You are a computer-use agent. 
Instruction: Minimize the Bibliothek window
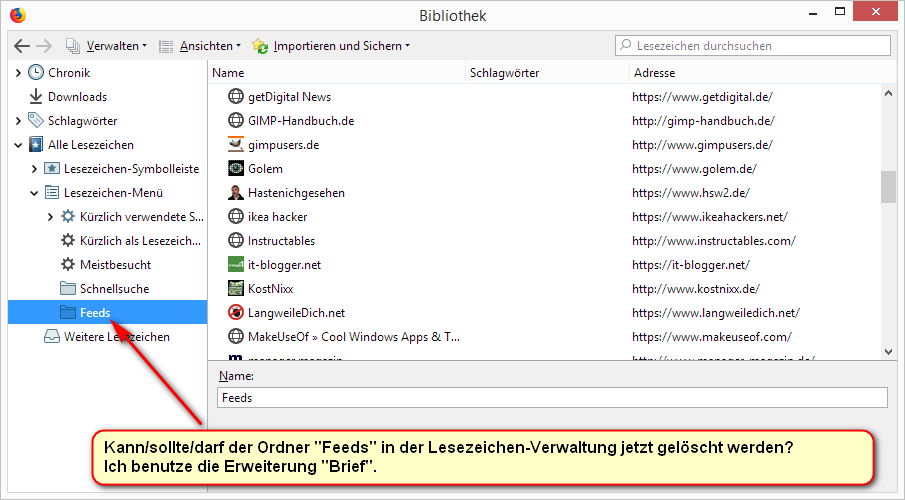click(813, 13)
